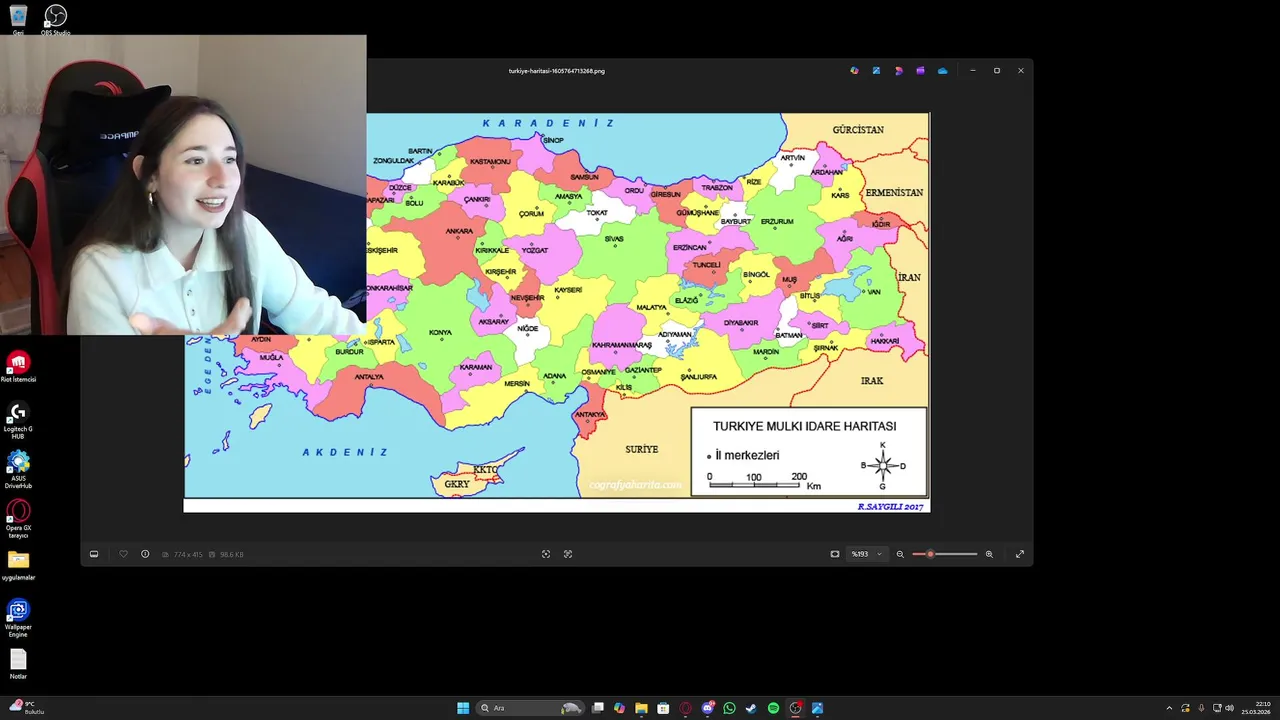Expand the system tray hidden icons chevron
The width and height of the screenshot is (1280, 720).
coord(1169,708)
